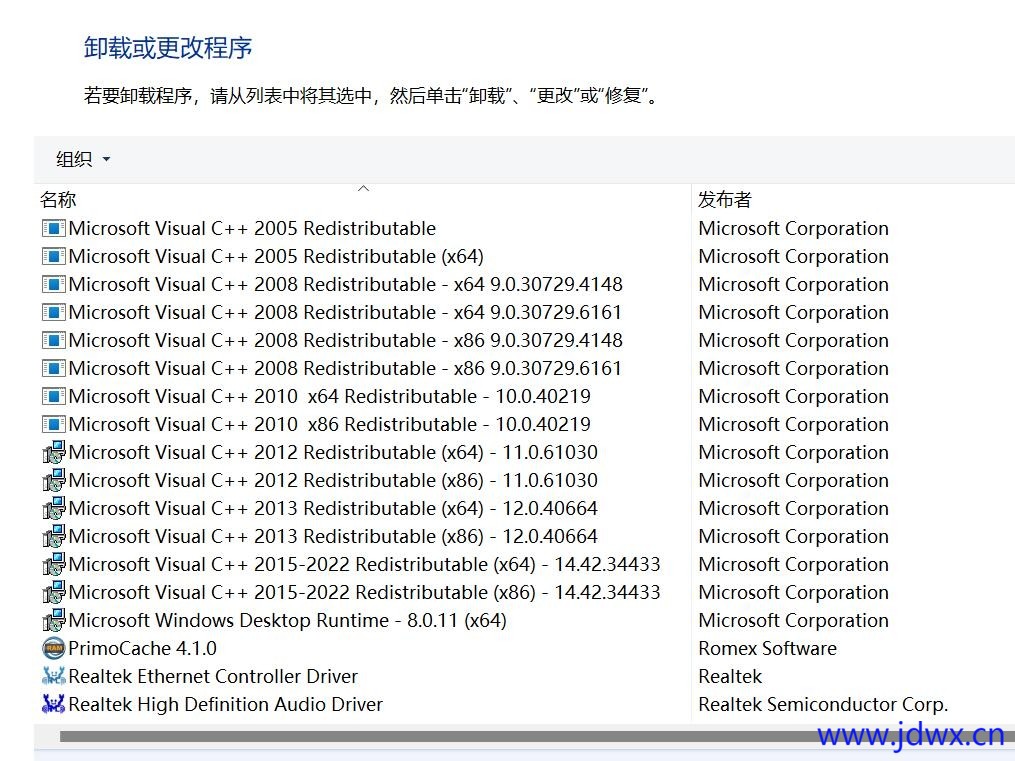Click icon of 2008 x86 9.0.30729.6161 entry
This screenshot has height=761, width=1015.
tap(54, 368)
